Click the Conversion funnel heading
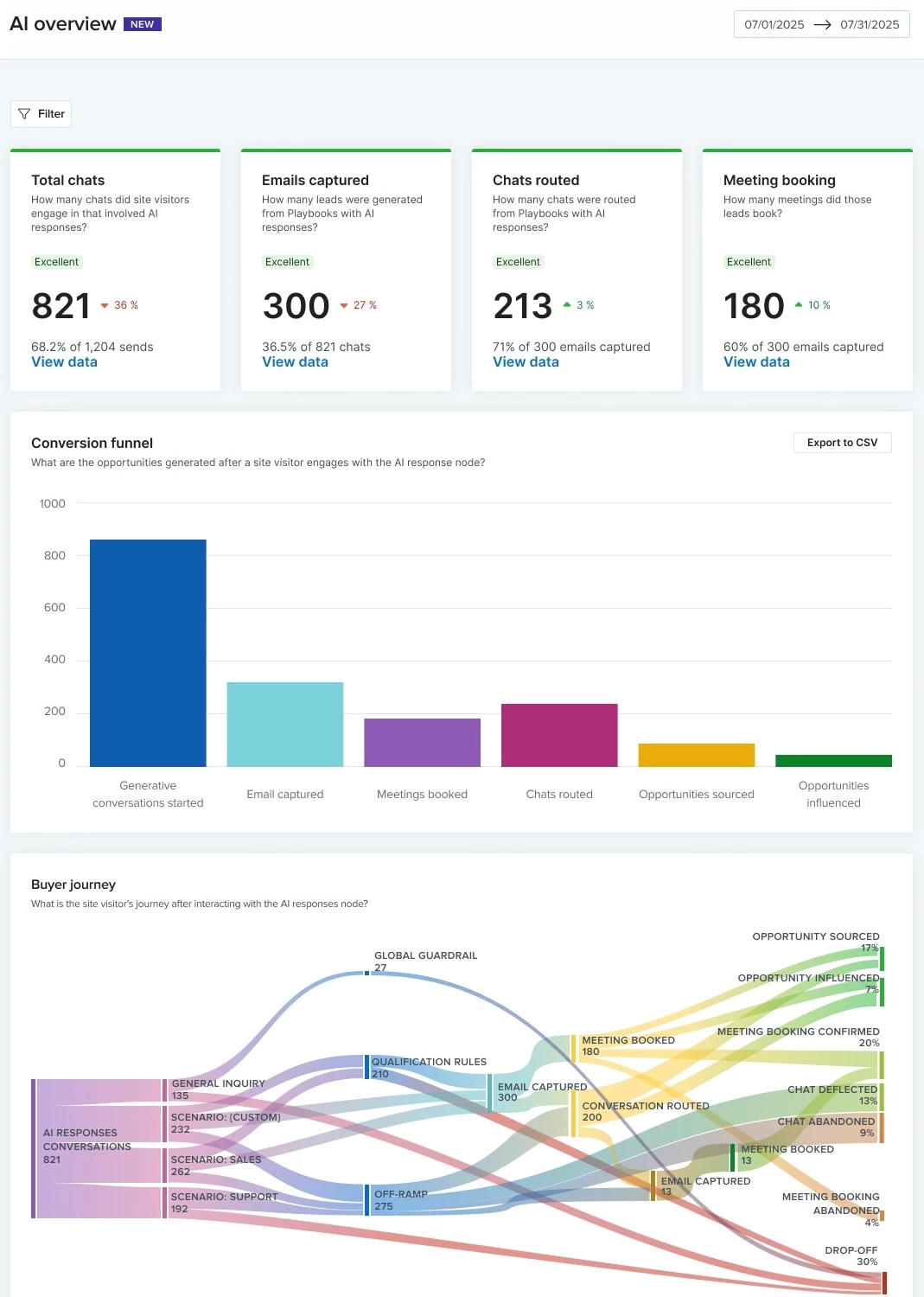Screen dimensions: 924x1297 coord(92,444)
